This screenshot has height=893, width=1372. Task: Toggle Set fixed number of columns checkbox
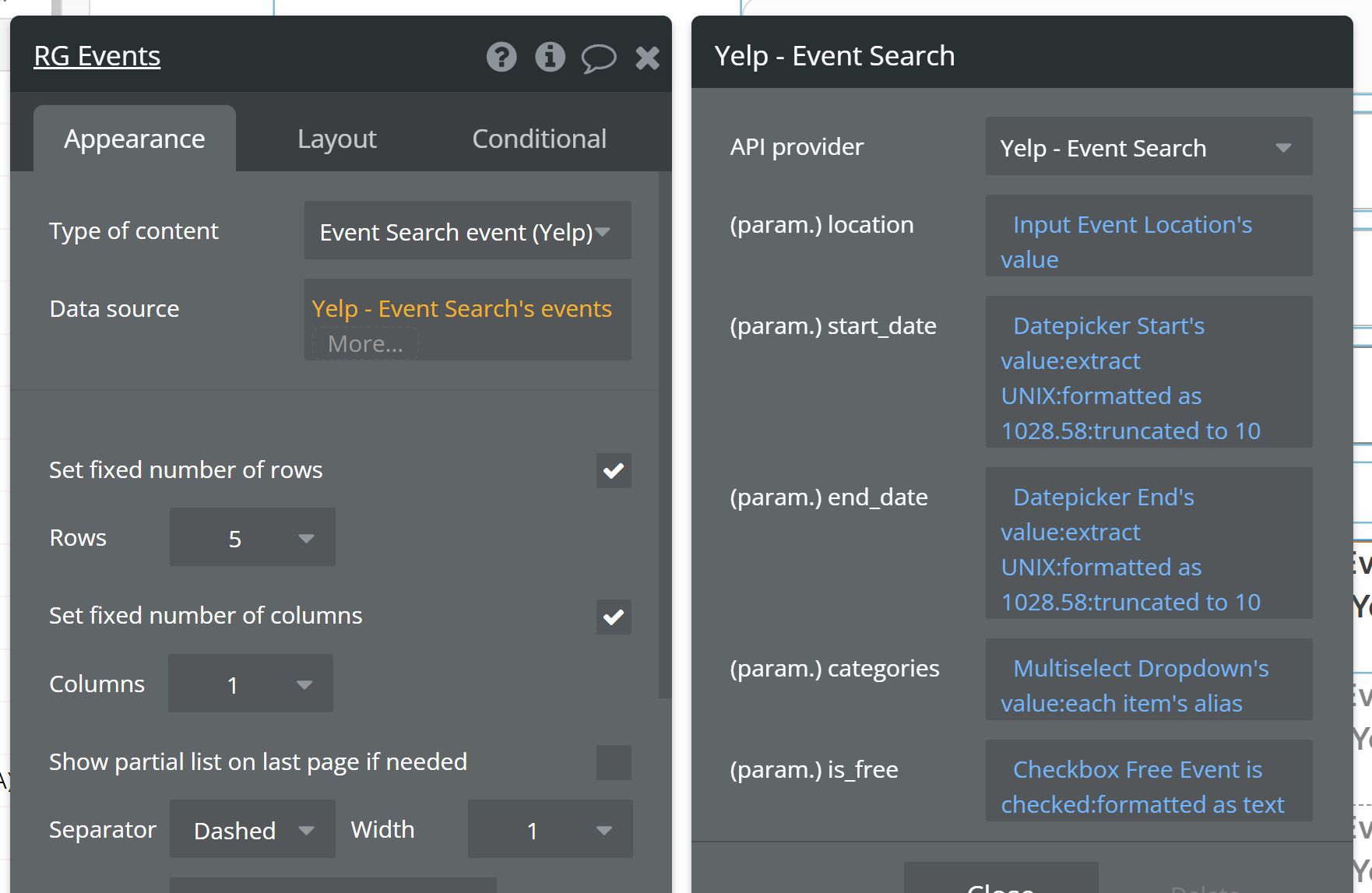pos(614,617)
